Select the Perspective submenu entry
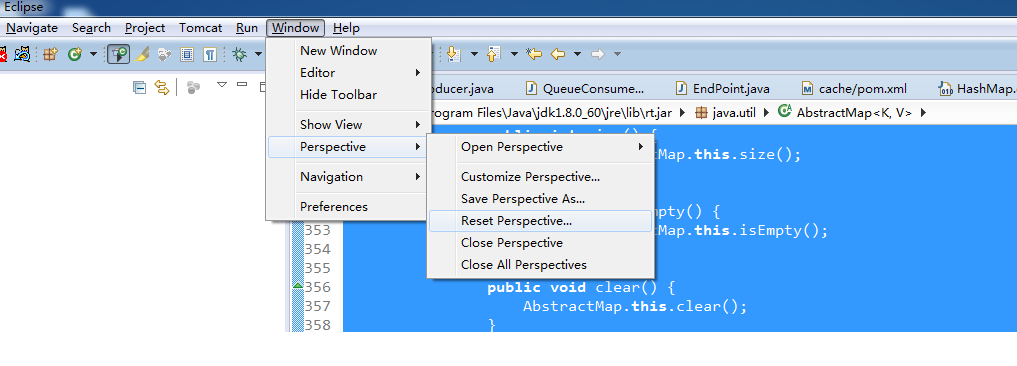 348,147
